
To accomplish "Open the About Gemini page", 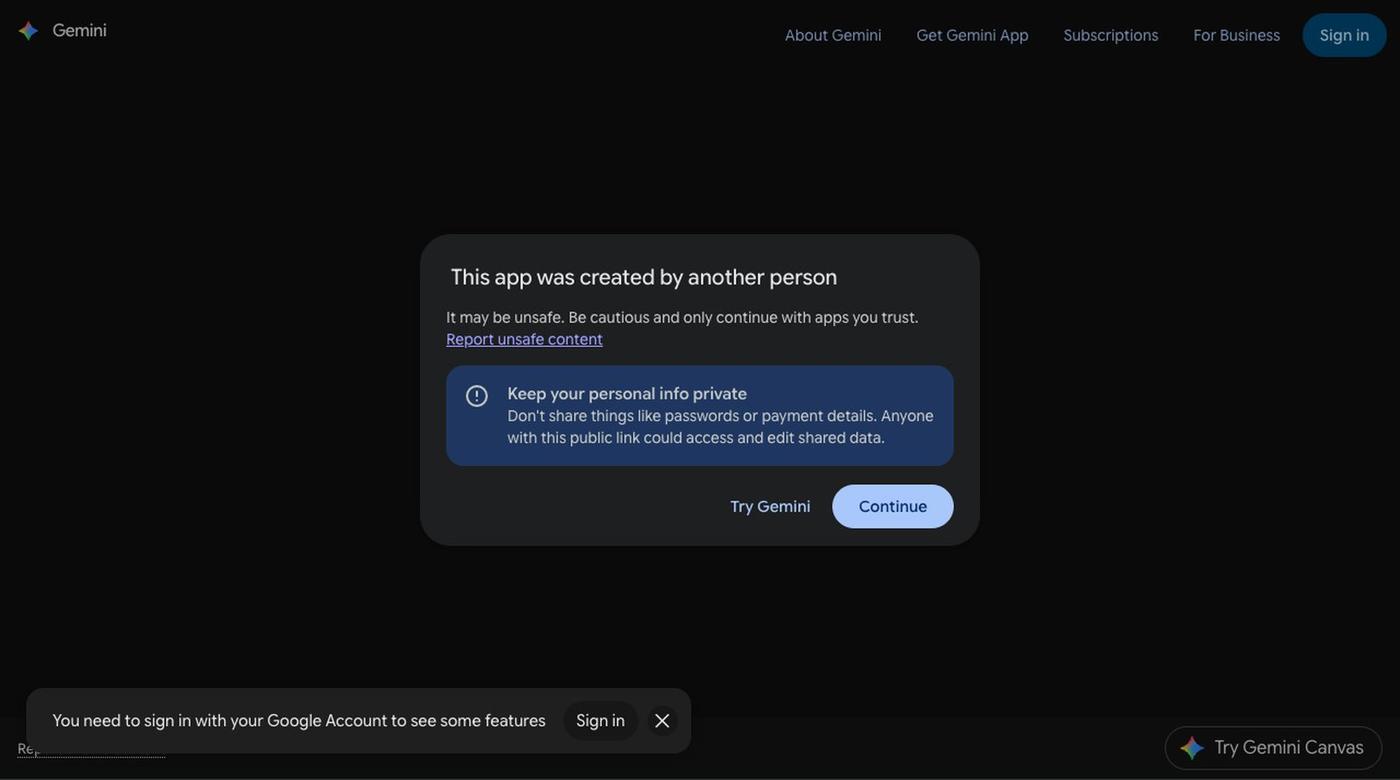I will coord(833,35).
